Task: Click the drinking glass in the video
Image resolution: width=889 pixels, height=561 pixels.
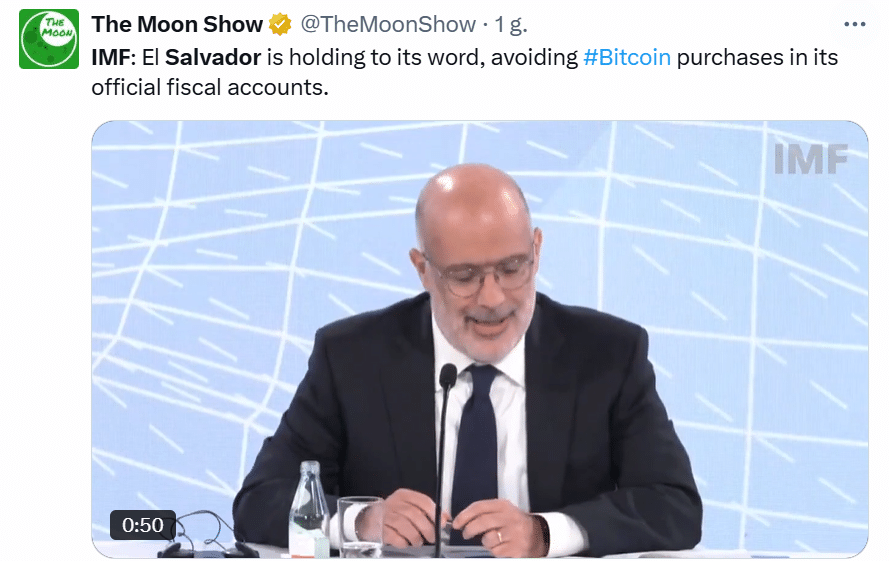Action: pos(361,525)
